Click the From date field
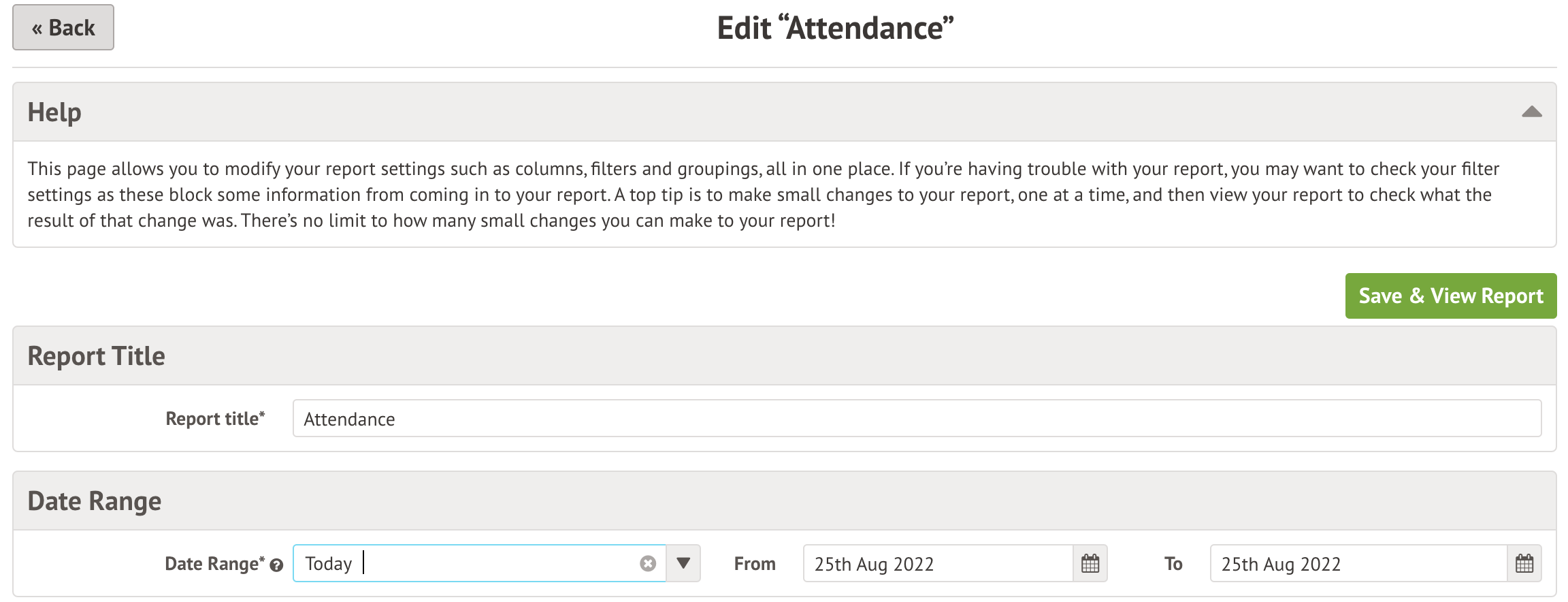 938,564
